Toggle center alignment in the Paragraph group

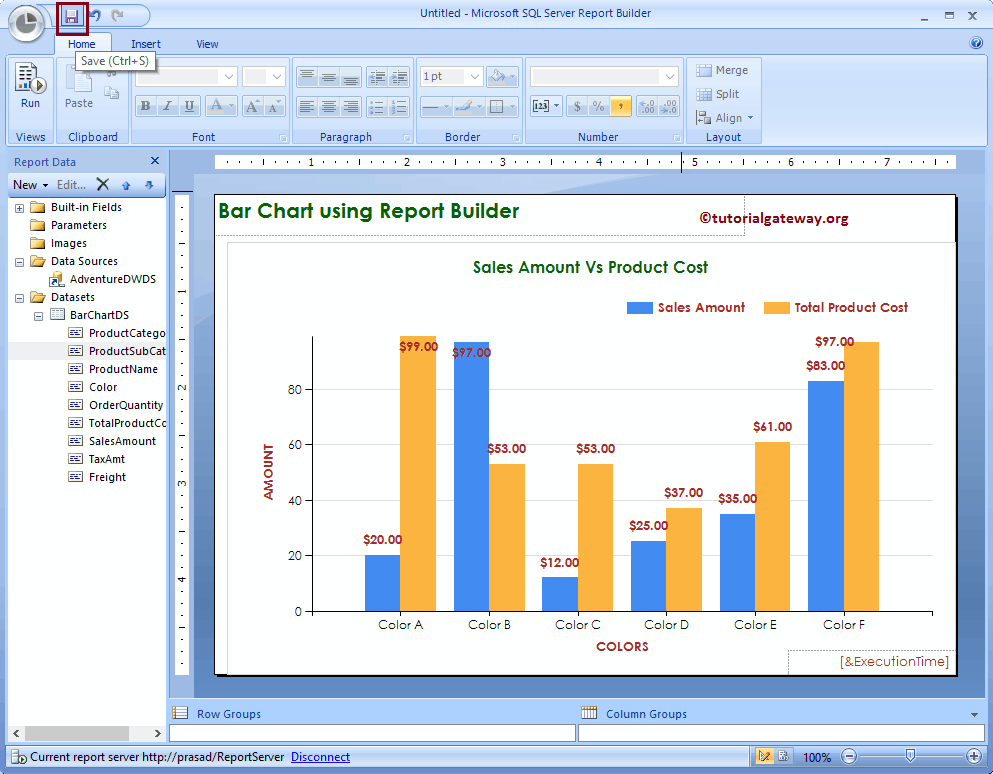point(327,106)
